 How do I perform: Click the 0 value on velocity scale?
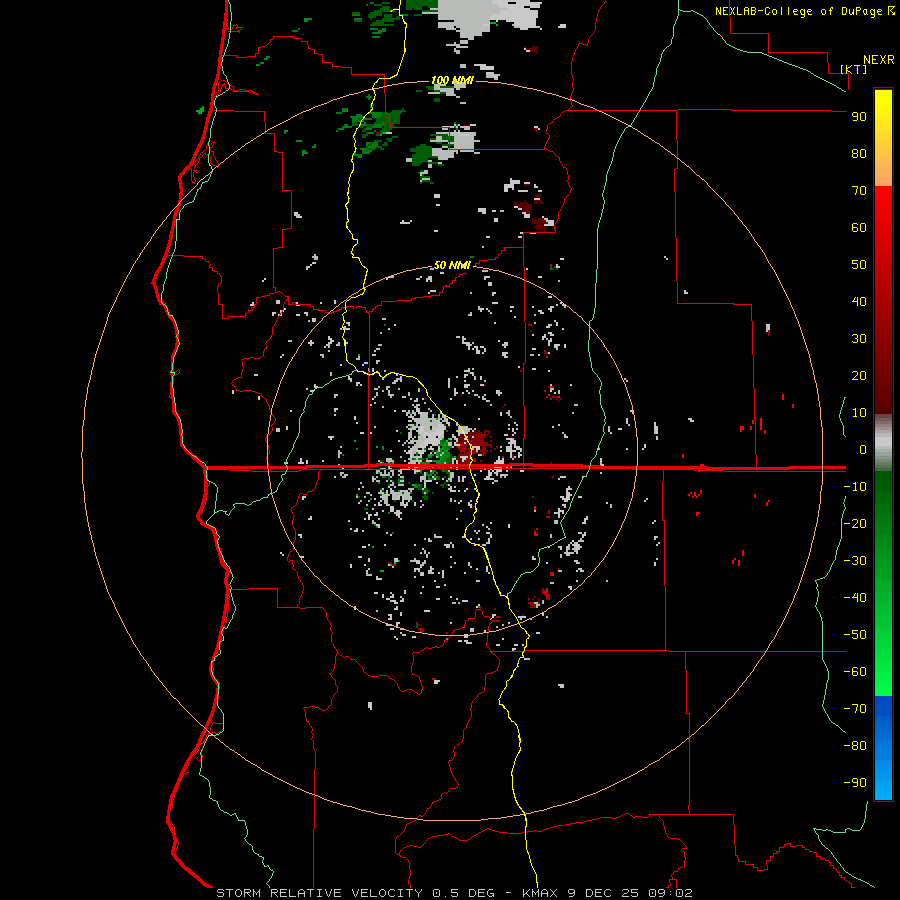[x=863, y=449]
